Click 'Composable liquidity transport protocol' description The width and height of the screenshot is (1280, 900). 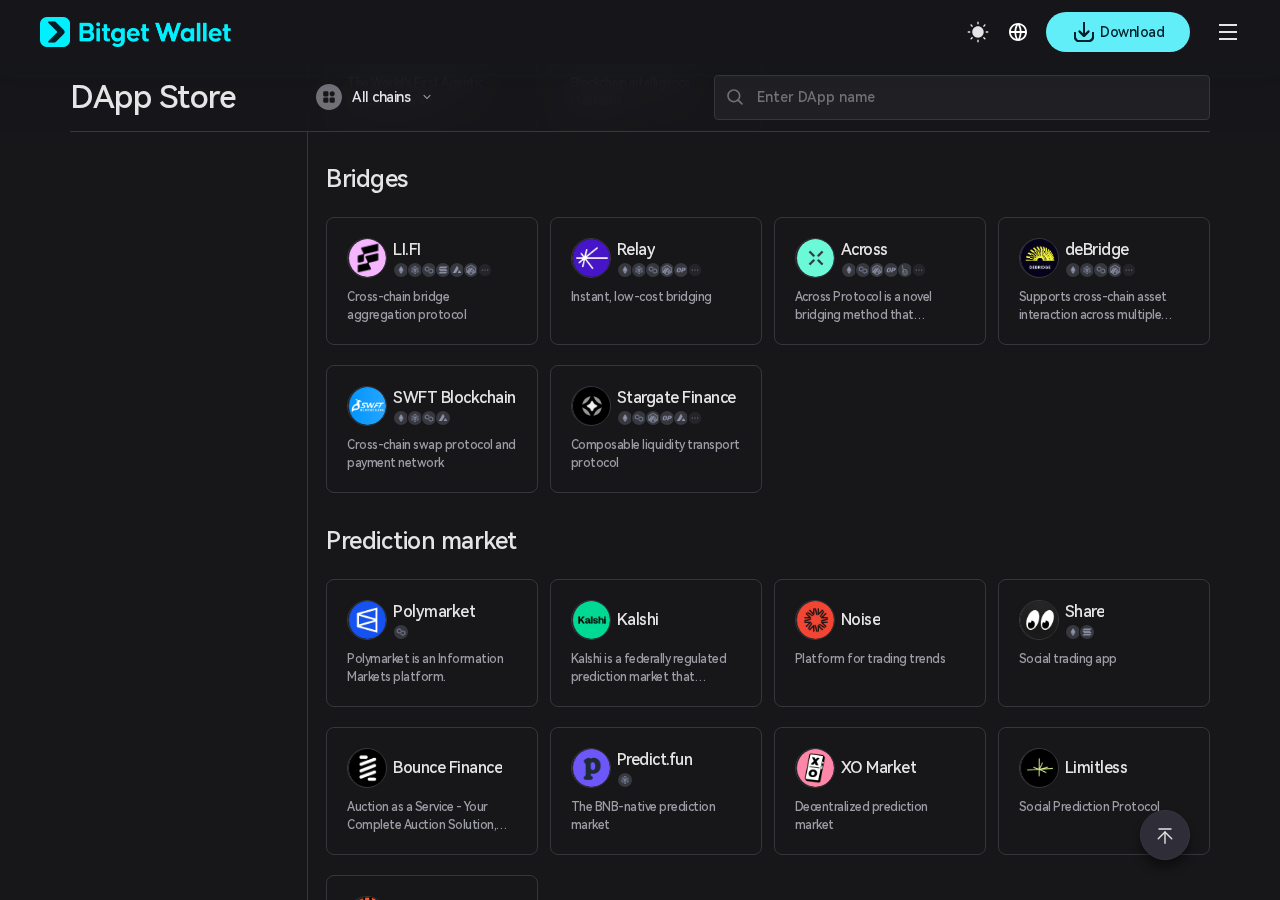click(x=655, y=453)
